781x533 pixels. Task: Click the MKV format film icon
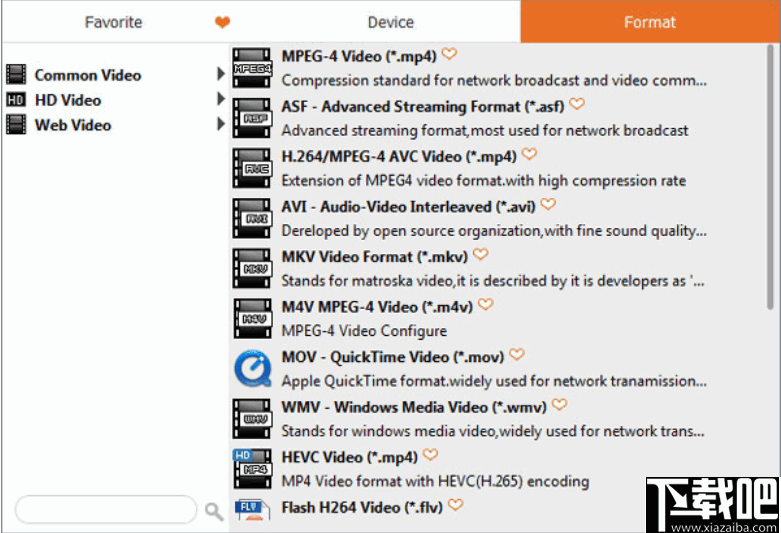[x=253, y=268]
